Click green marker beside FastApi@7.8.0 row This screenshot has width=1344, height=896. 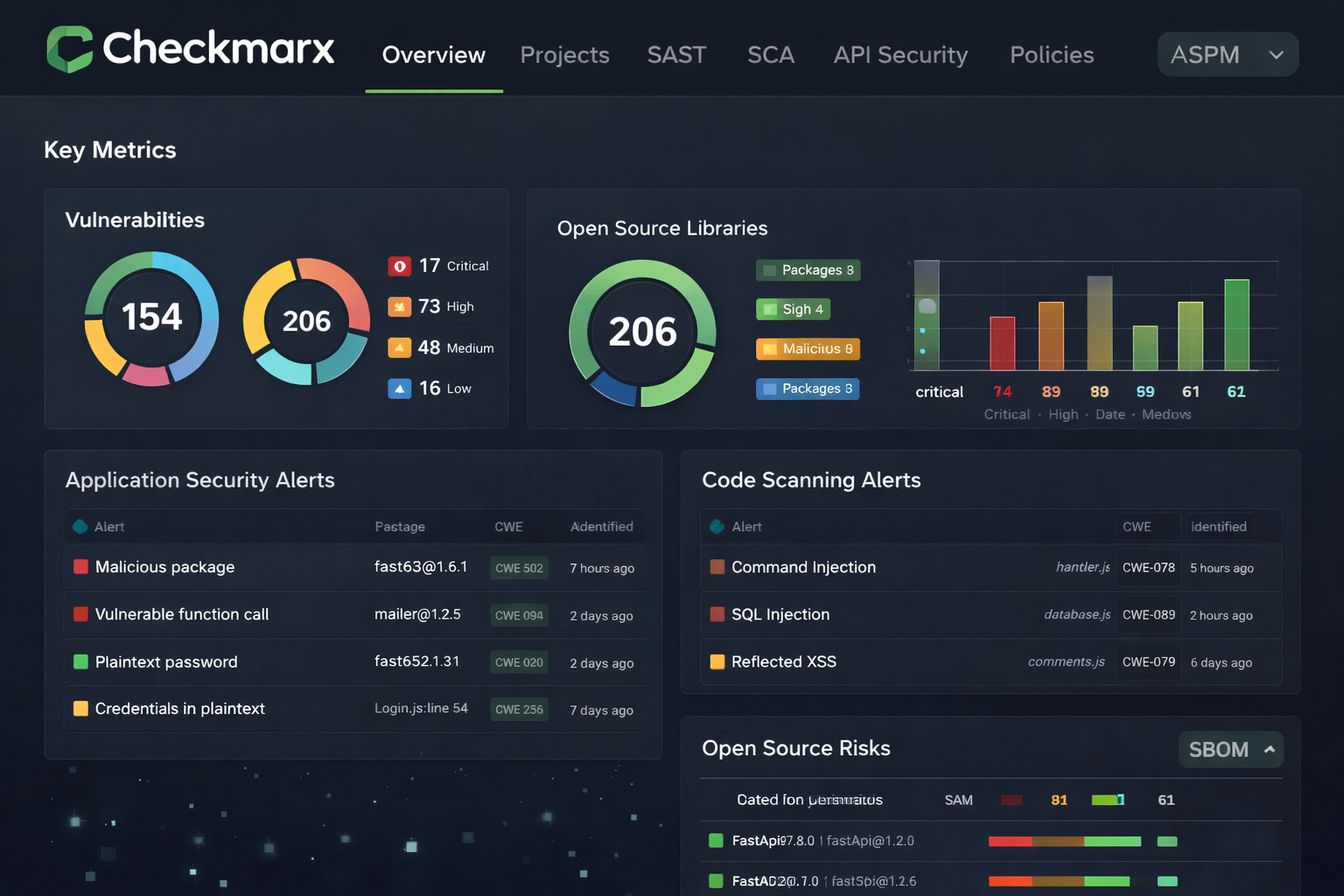[x=716, y=841]
